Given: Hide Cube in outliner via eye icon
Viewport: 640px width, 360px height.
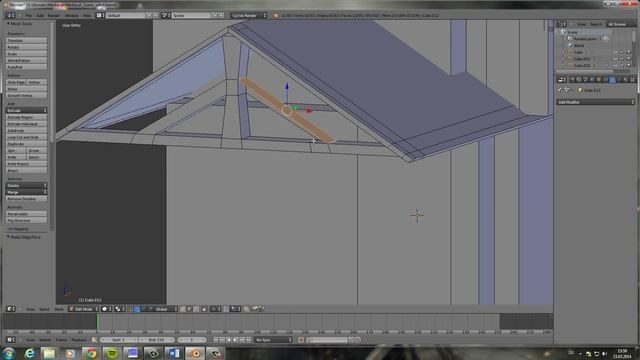Looking at the screenshot, I should pyautogui.click(x=616, y=52).
